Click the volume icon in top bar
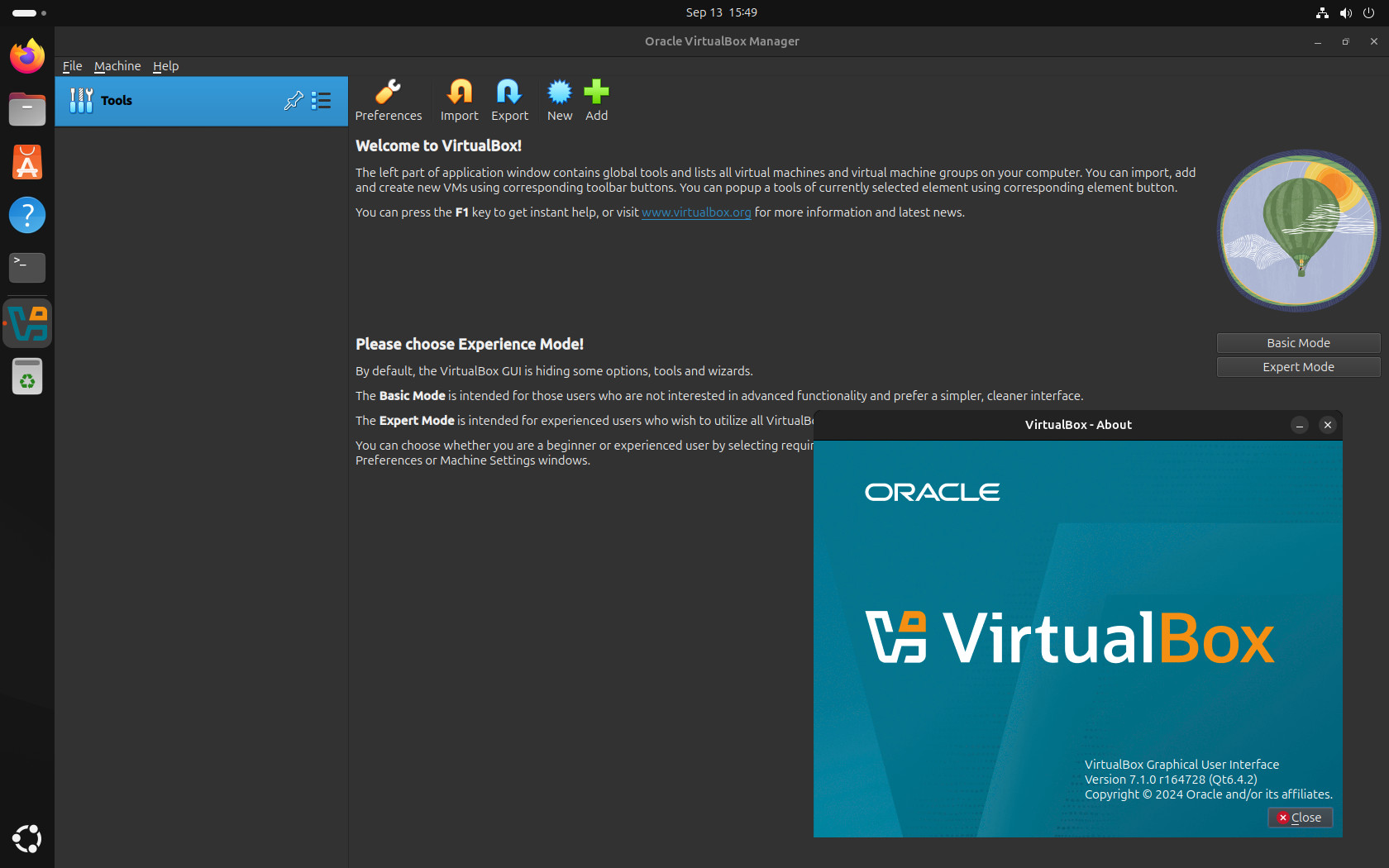 pyautogui.click(x=1345, y=12)
